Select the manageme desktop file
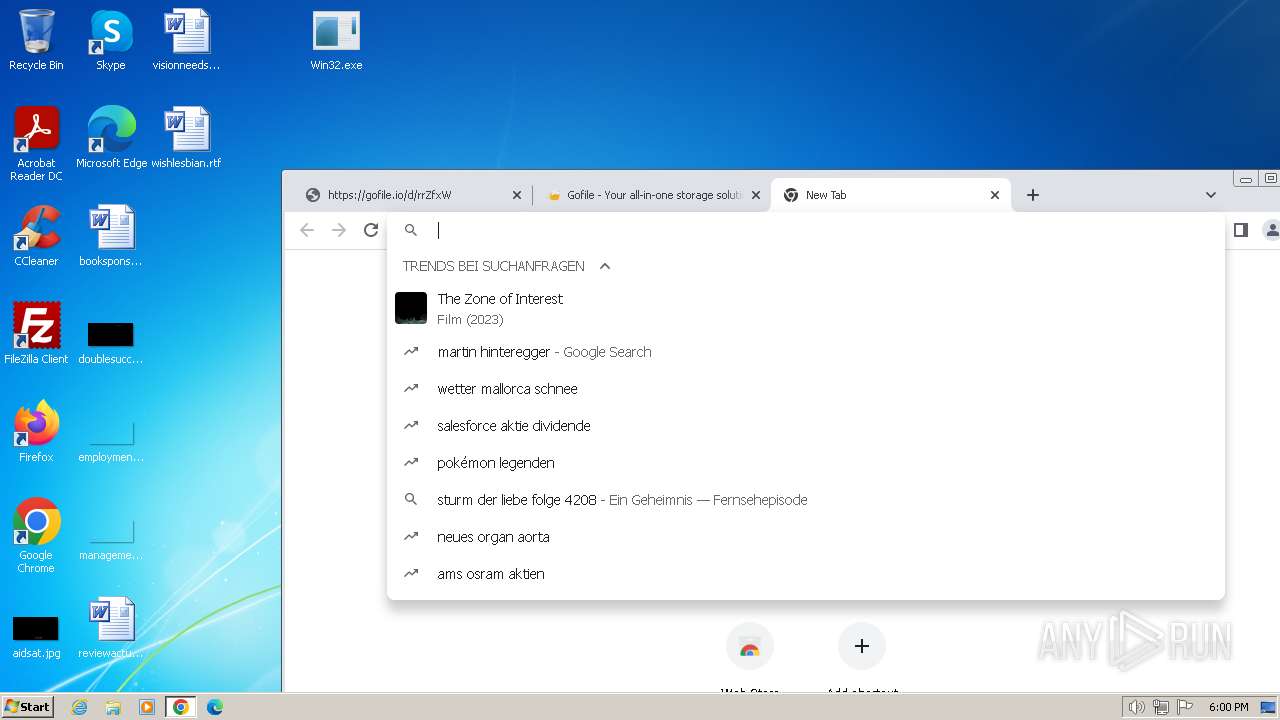Screen dimensions: 1280x720 (110, 538)
